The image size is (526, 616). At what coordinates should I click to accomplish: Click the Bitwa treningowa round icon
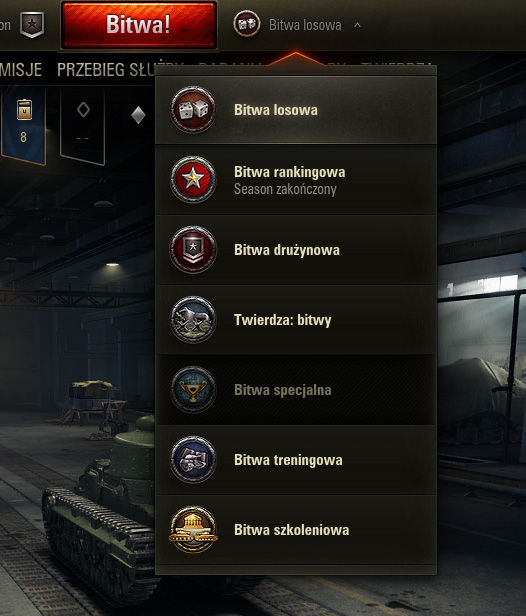point(193,459)
